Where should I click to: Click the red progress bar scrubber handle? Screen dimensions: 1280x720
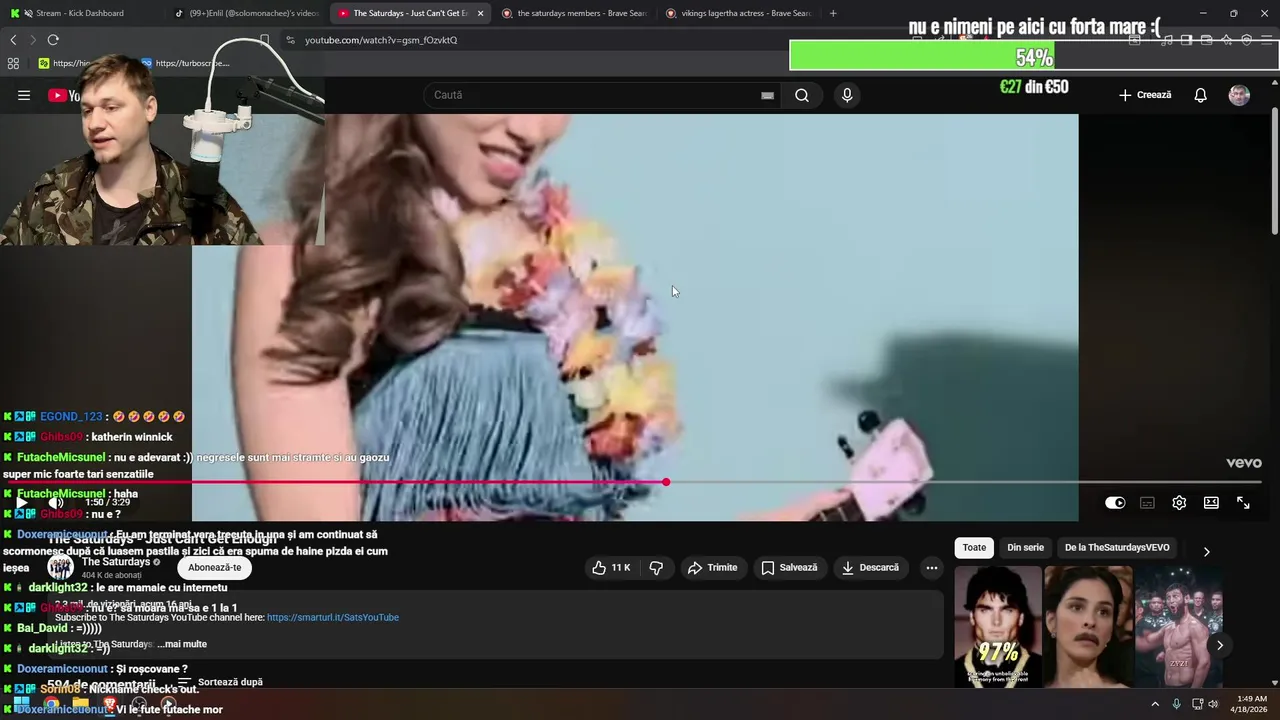(x=666, y=482)
